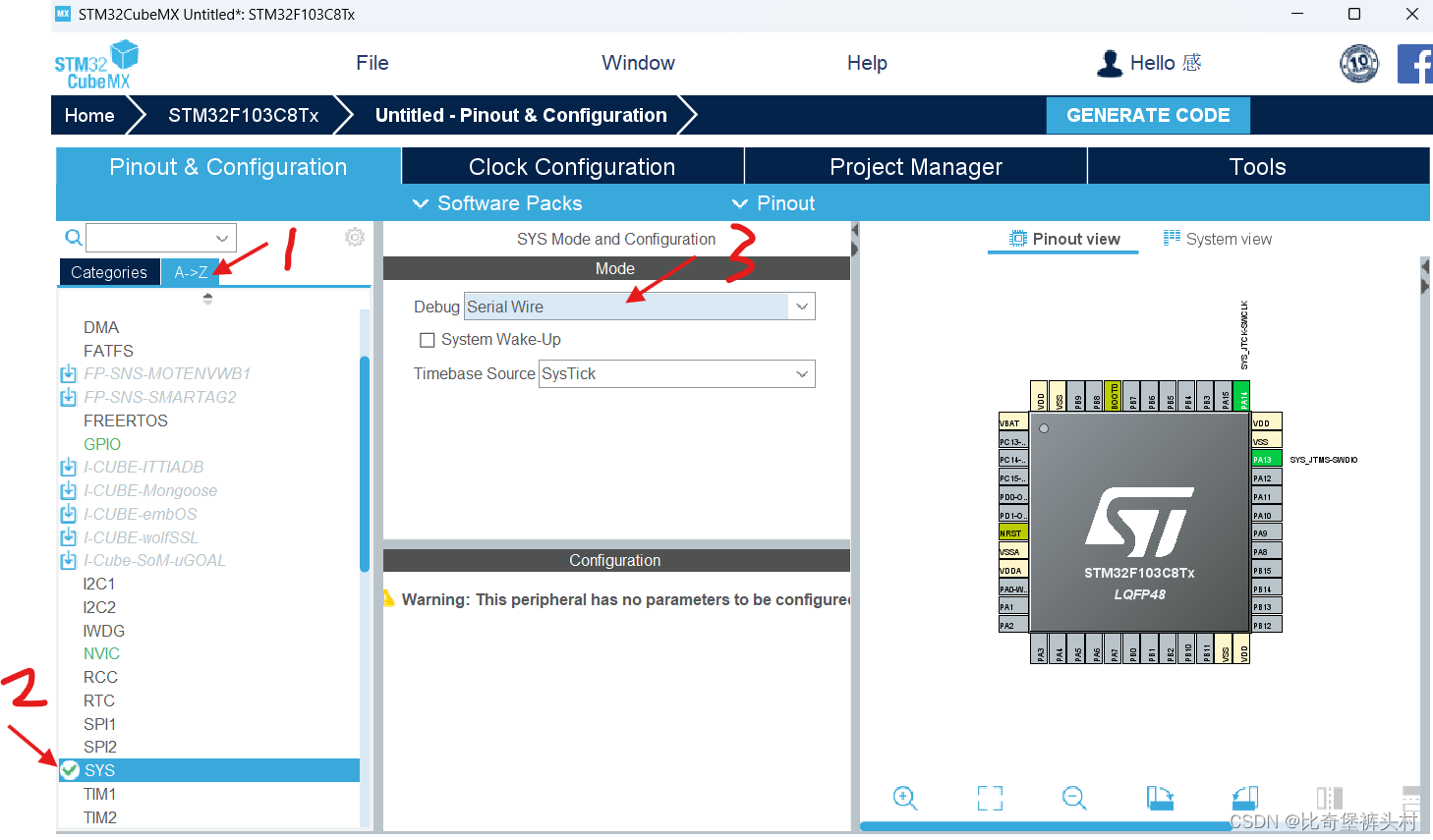
Task: Fit the chip to the view
Action: [990, 798]
